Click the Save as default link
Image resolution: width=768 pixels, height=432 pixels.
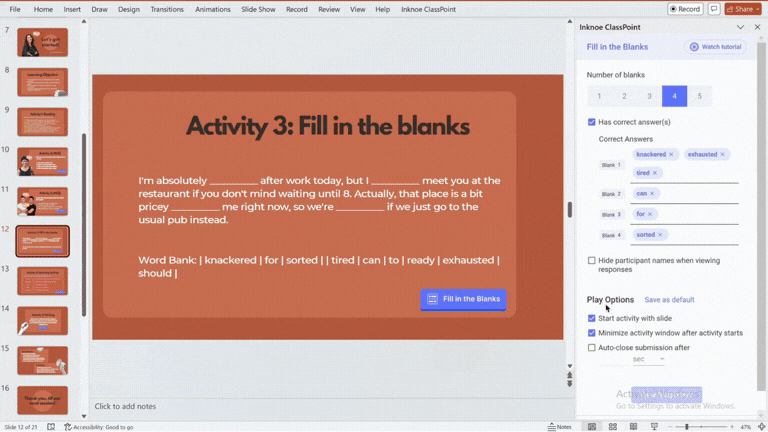tap(669, 300)
